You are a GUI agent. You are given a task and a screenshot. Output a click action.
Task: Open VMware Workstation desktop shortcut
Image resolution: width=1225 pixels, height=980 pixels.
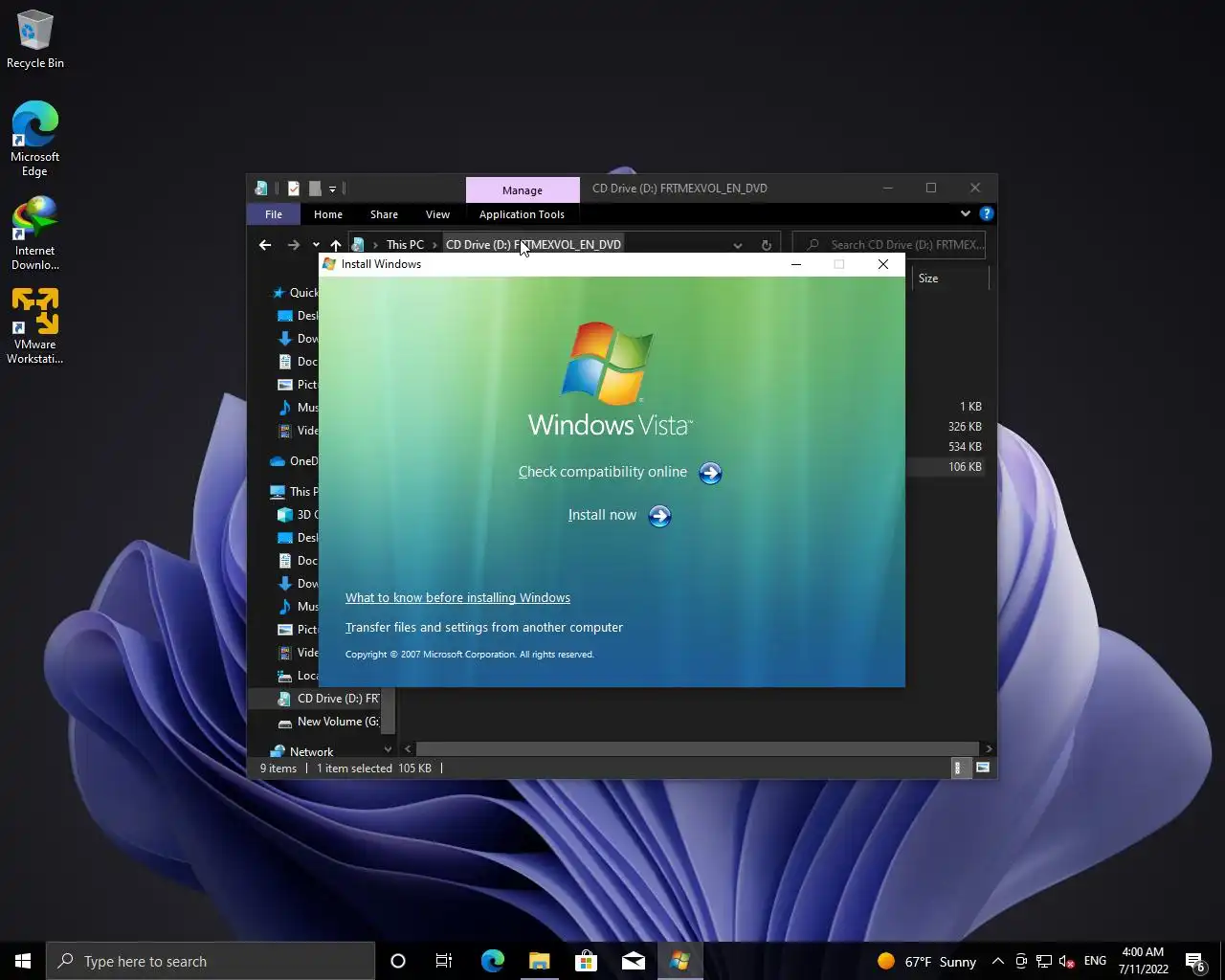[x=34, y=326]
